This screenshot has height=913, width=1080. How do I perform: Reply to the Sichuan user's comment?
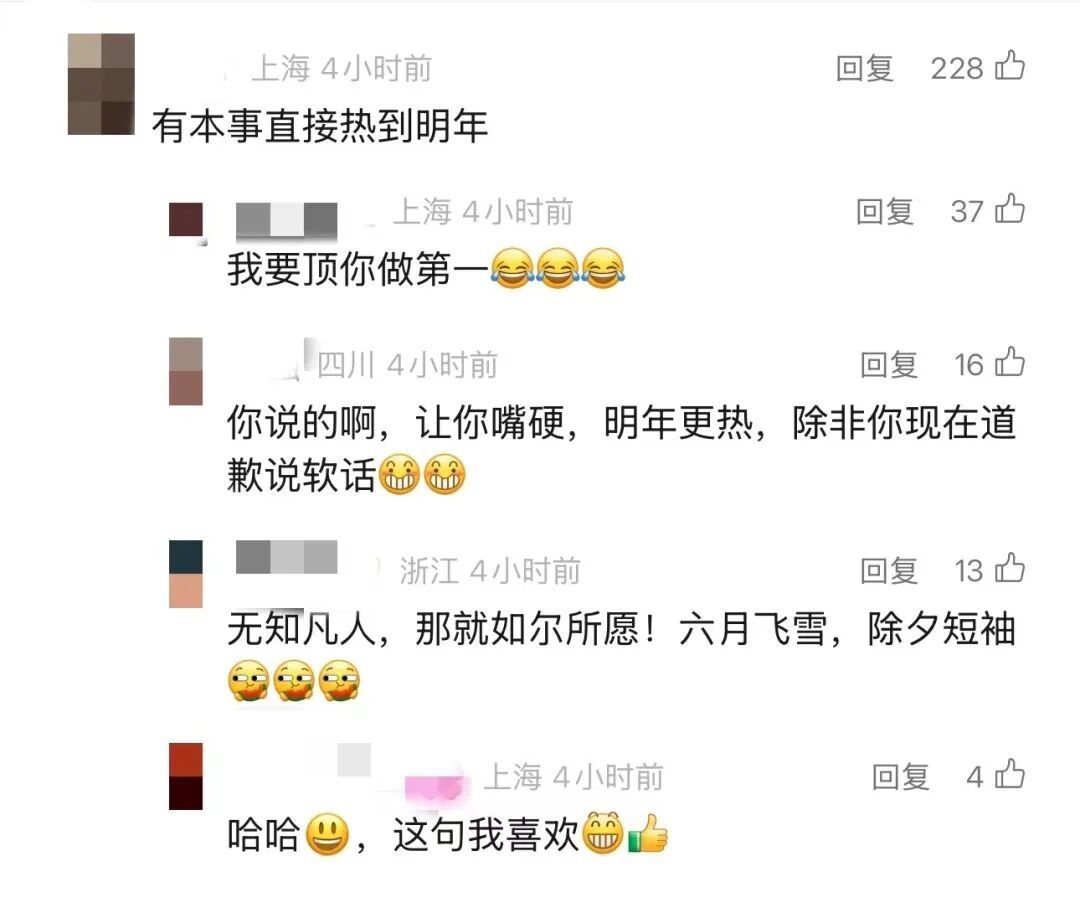[889, 365]
